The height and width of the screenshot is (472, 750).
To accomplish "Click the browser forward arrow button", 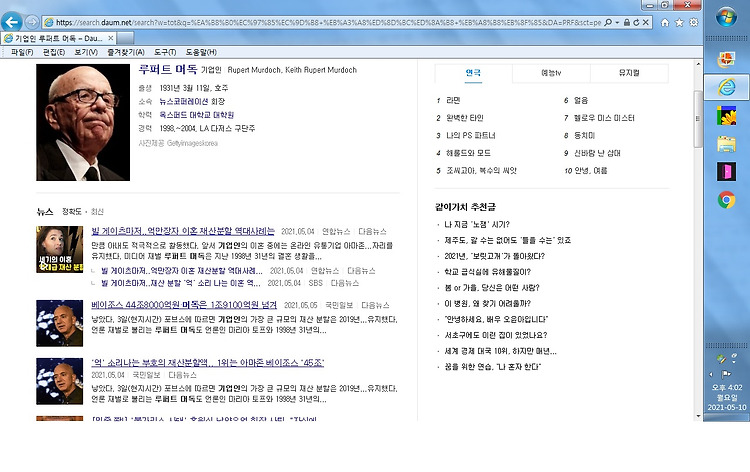I will pyautogui.click(x=32, y=22).
